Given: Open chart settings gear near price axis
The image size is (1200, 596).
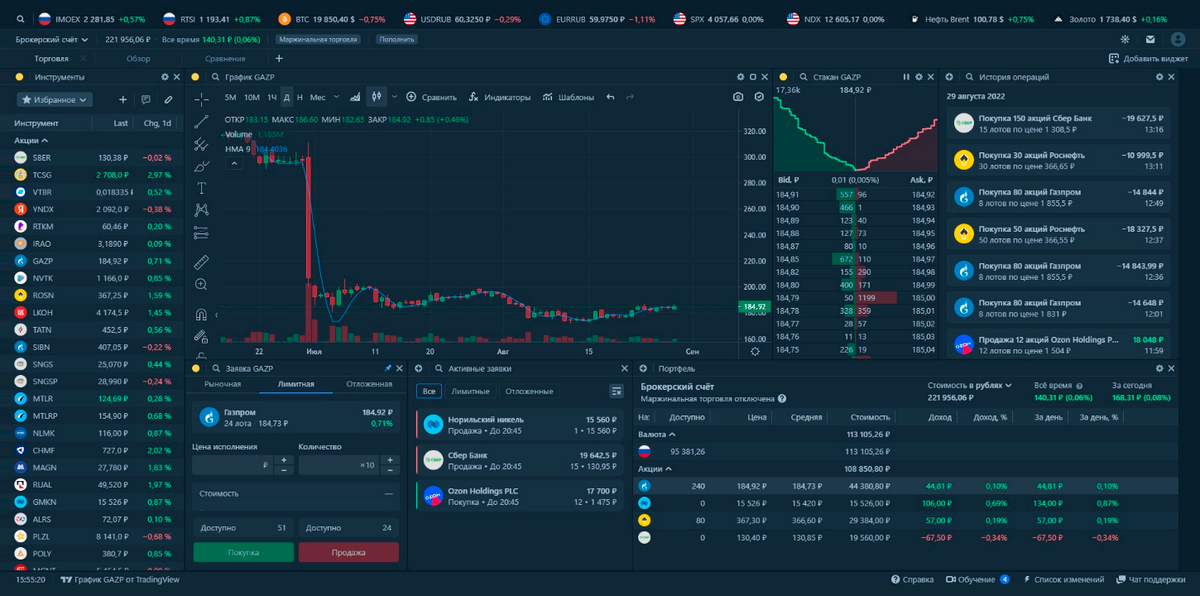Looking at the screenshot, I should coord(755,351).
